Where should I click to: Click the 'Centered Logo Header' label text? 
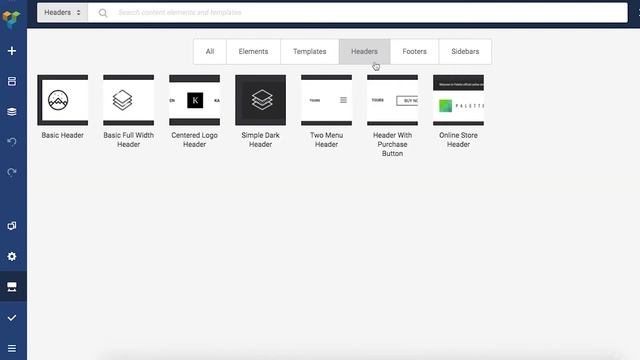[195, 140]
